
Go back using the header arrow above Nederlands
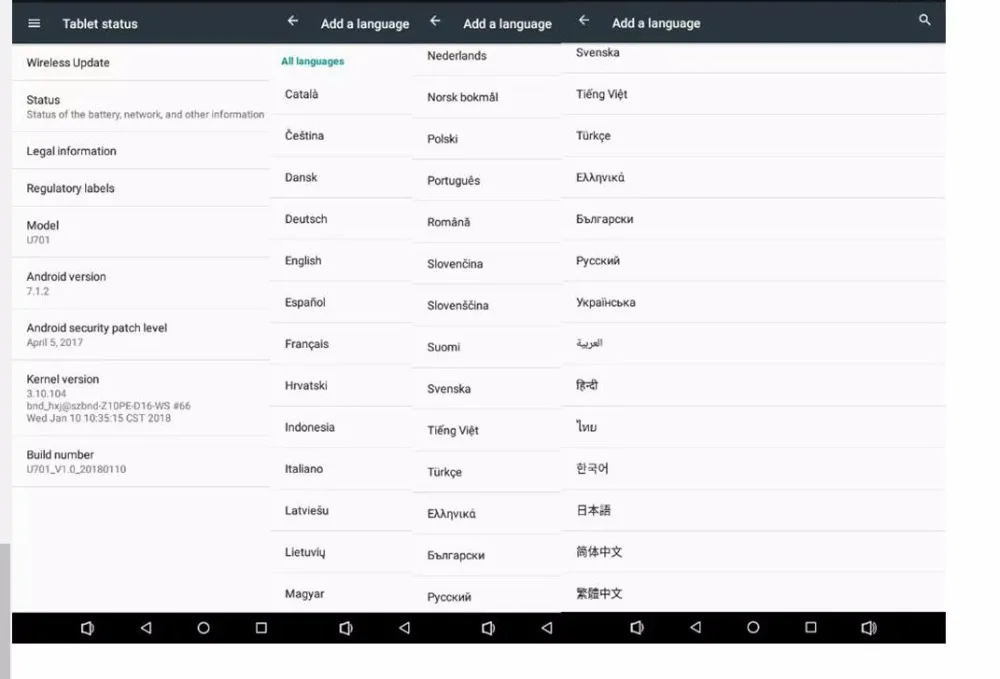[x=435, y=21]
